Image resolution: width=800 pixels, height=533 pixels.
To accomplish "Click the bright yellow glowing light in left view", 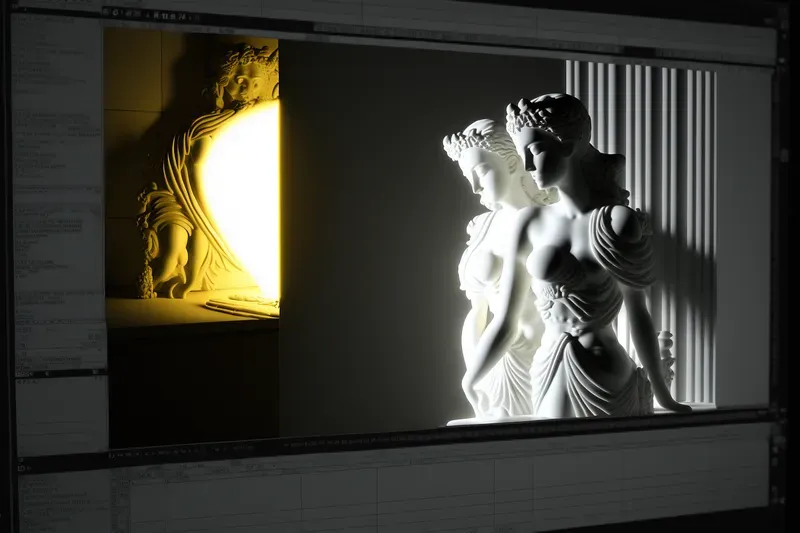I will tap(245, 200).
